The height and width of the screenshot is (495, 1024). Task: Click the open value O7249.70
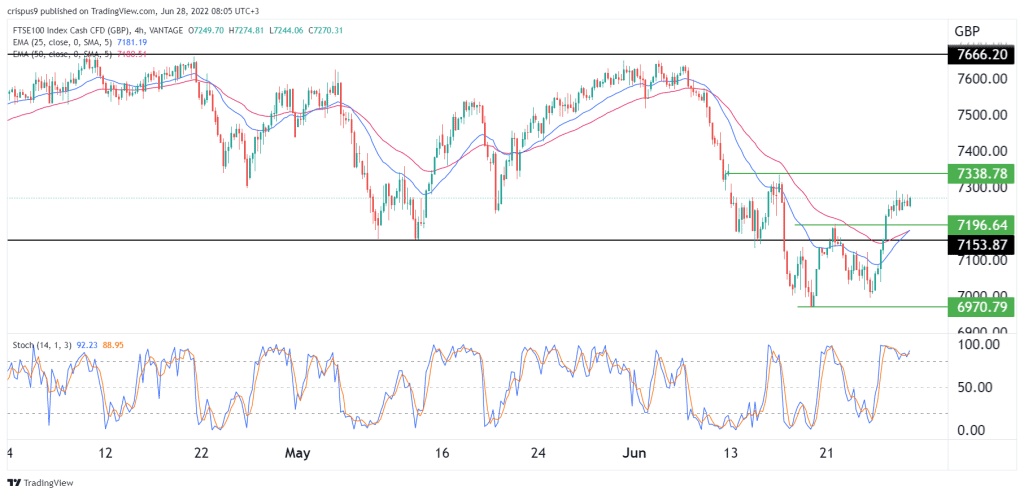[208, 31]
